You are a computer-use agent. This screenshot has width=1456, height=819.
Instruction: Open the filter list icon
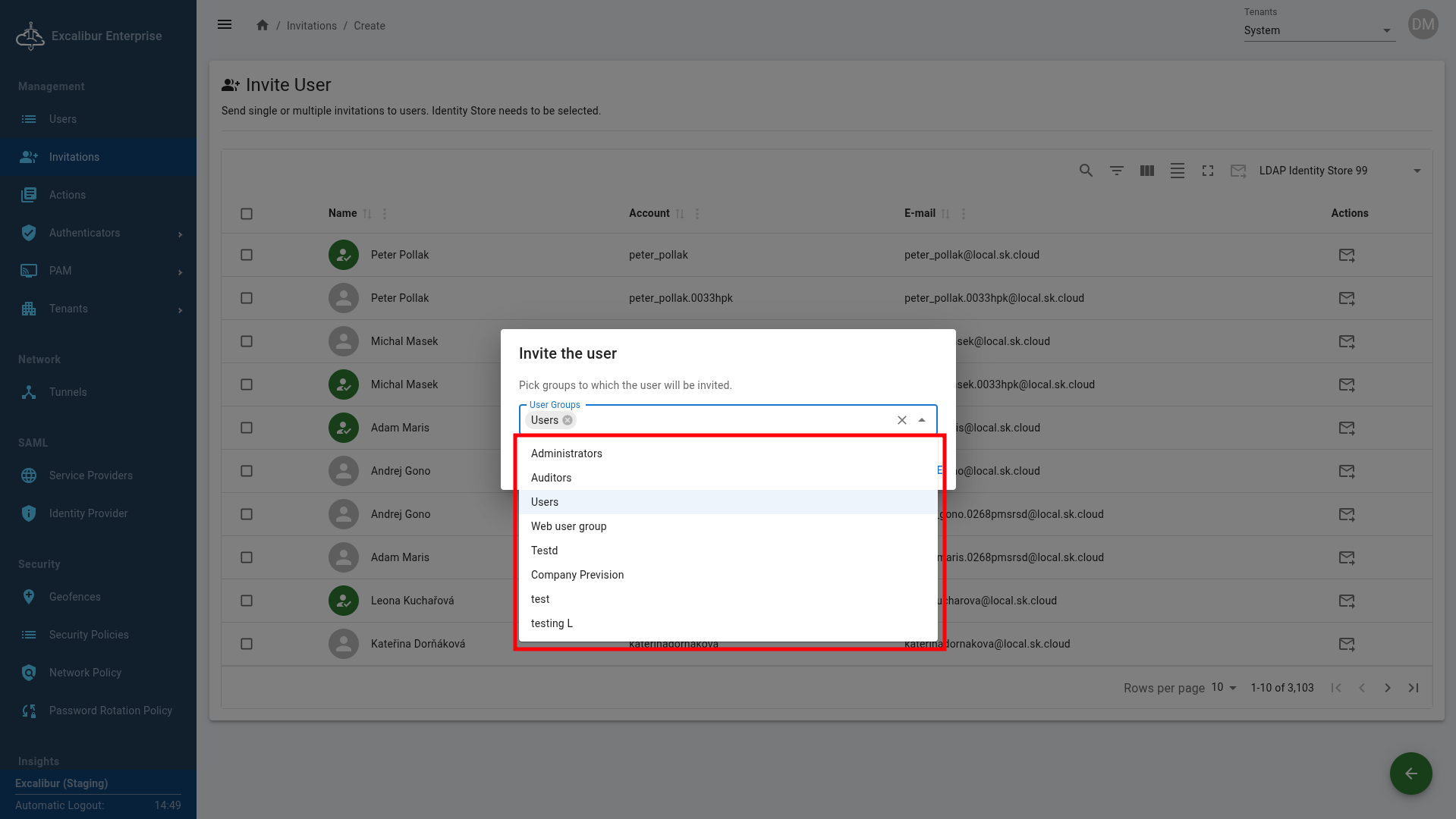point(1116,171)
